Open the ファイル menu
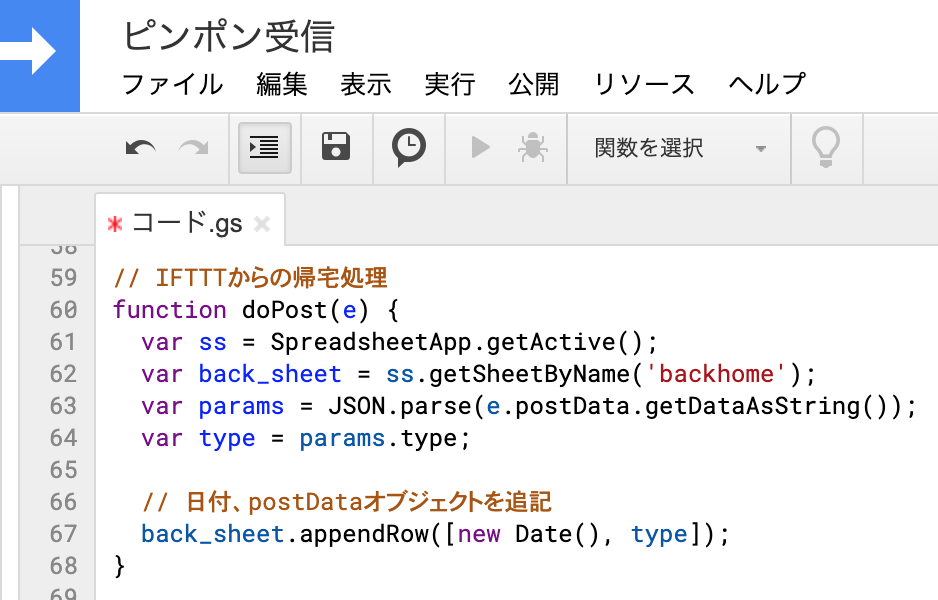 (172, 84)
